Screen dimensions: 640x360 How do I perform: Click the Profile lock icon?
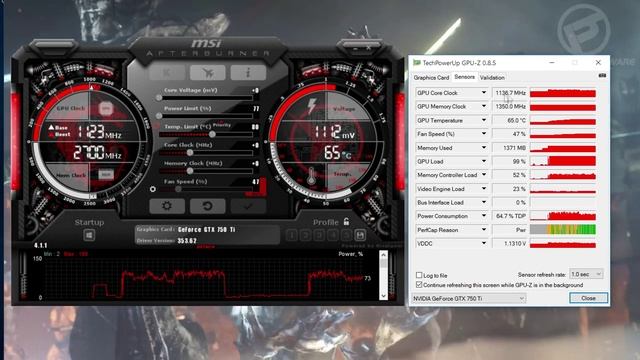(x=346, y=222)
